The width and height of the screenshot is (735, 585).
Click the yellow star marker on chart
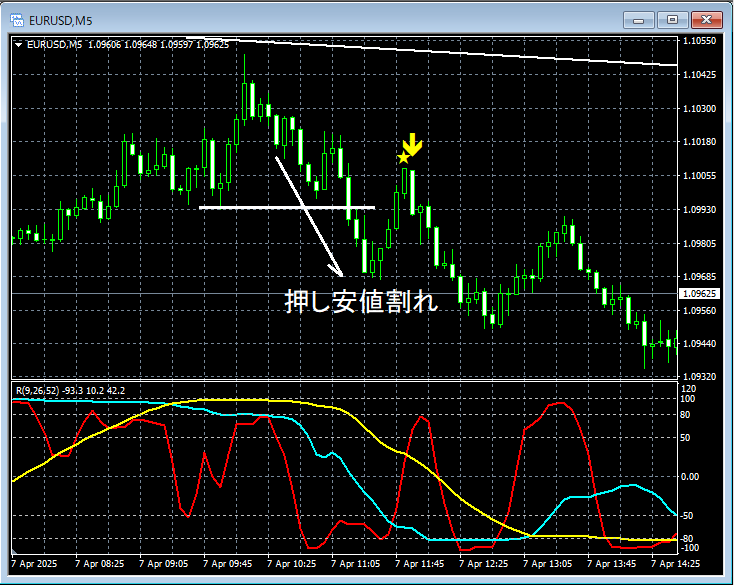tap(403, 158)
